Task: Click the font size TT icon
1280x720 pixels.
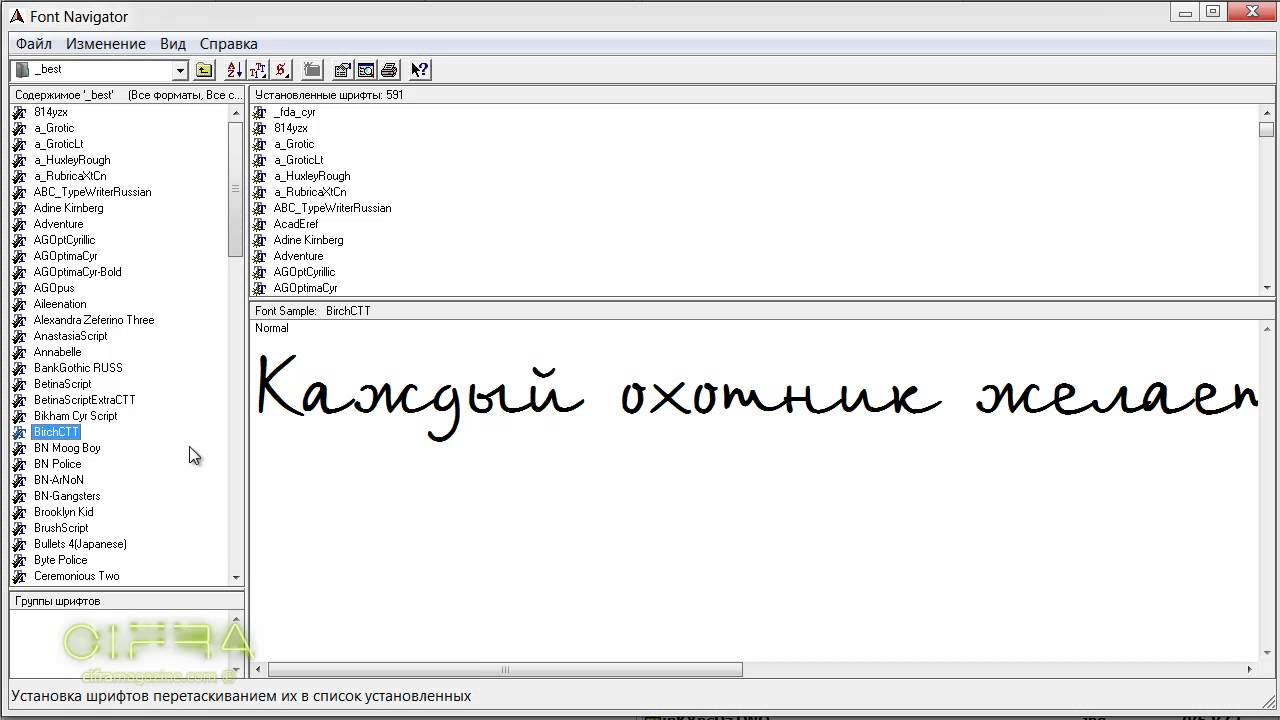Action: [x=258, y=70]
